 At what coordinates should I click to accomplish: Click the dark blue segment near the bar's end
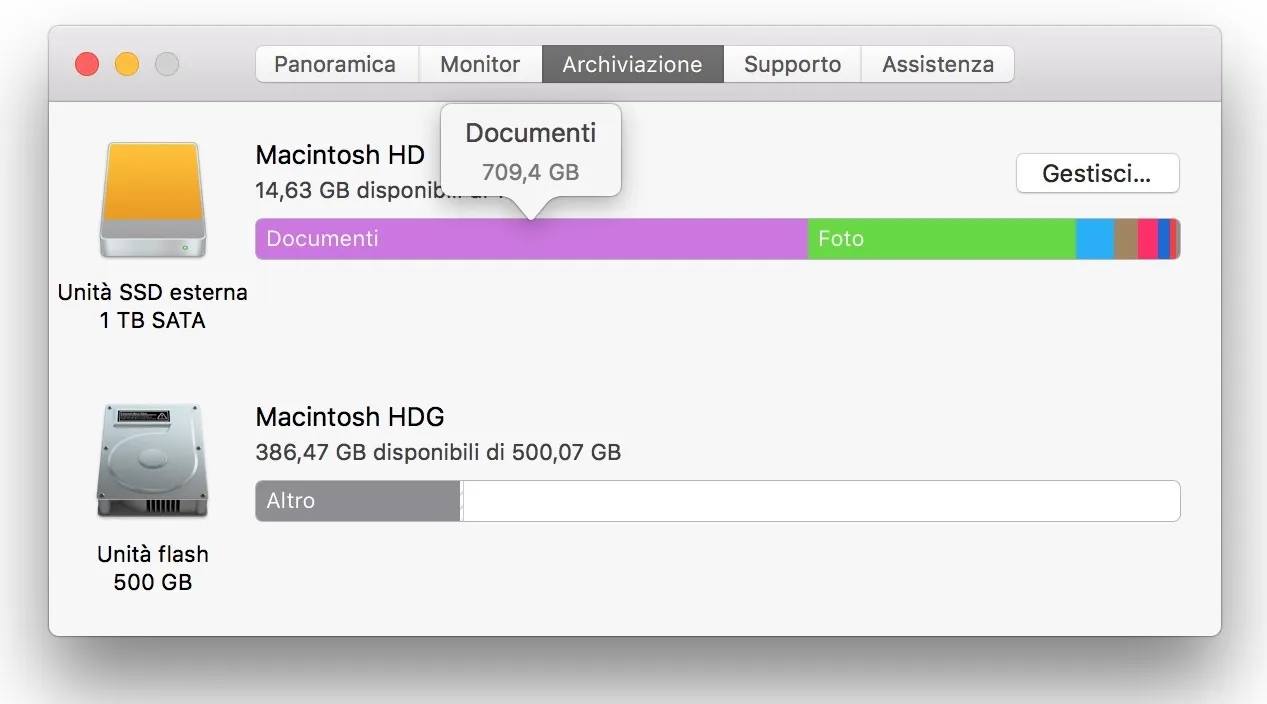1163,239
